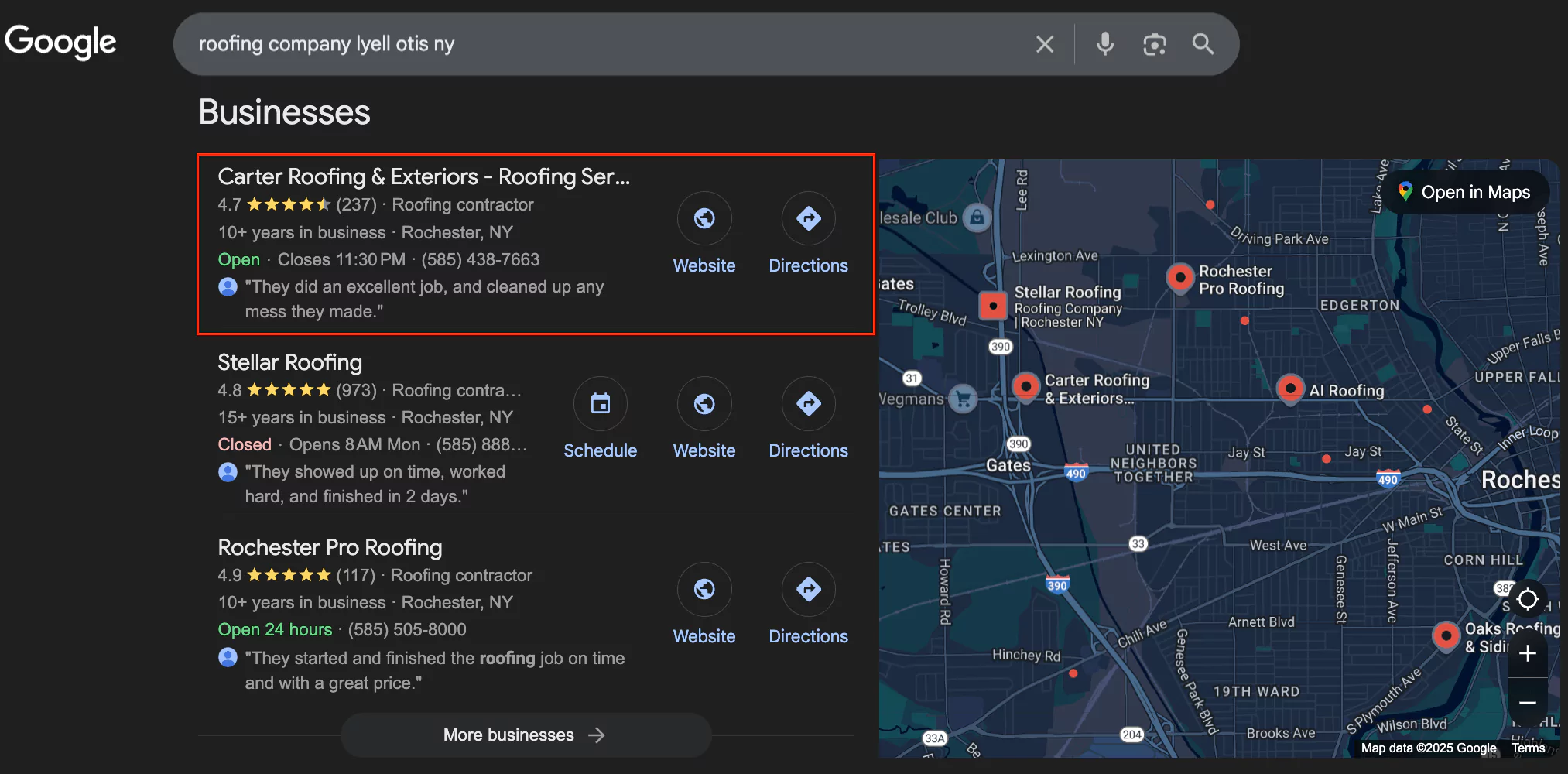The width and height of the screenshot is (1568, 774).
Task: Click the Open in Maps button
Action: [1464, 192]
